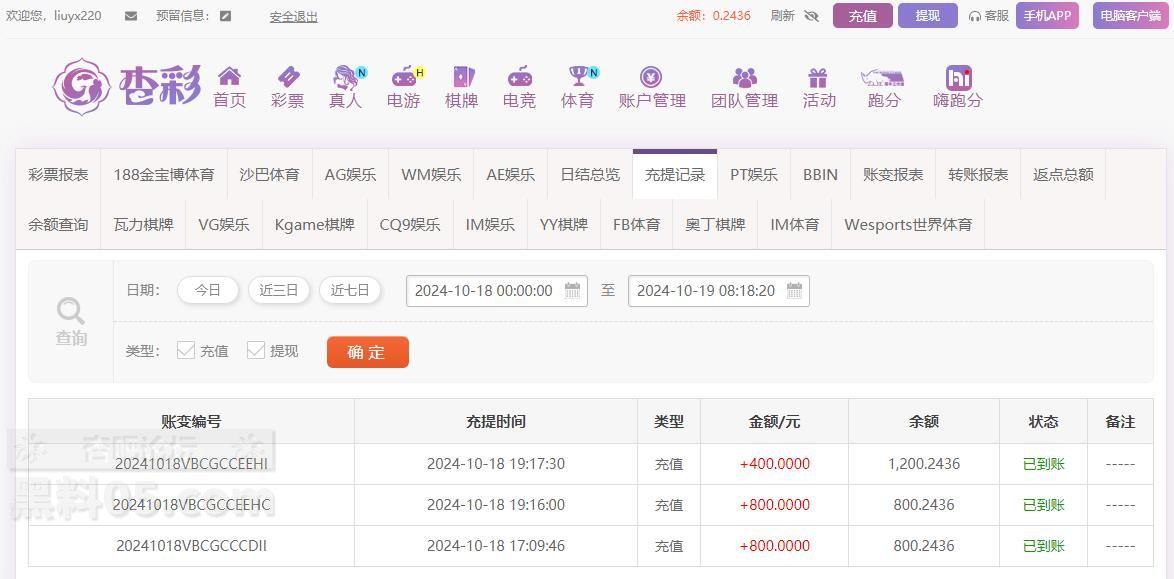
Task: Switch to 瓦力棋牌 tab
Action: (x=143, y=225)
